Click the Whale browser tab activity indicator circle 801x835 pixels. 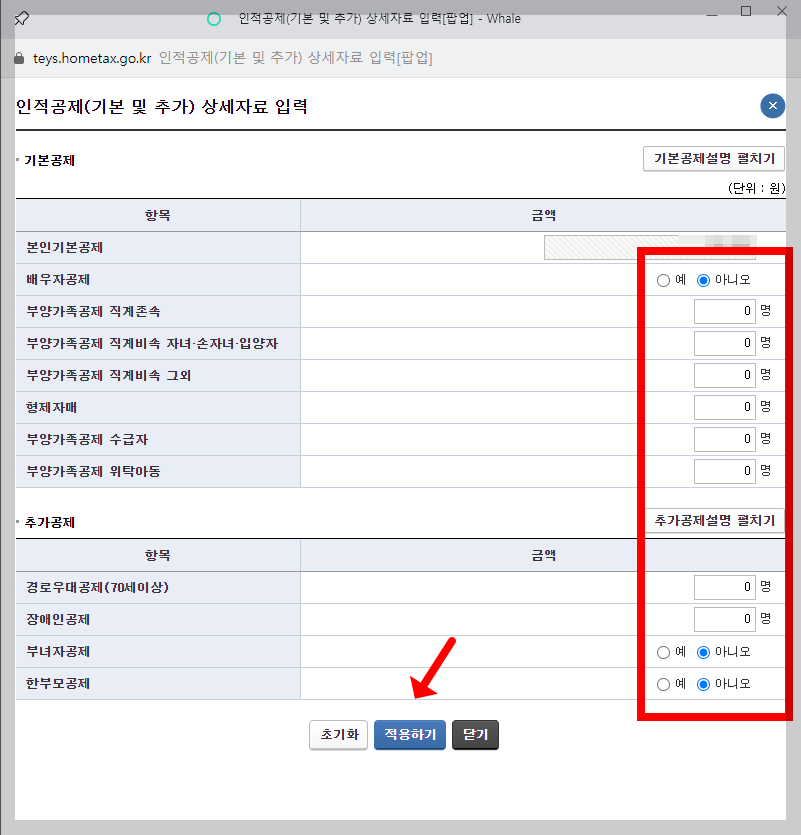point(214,18)
